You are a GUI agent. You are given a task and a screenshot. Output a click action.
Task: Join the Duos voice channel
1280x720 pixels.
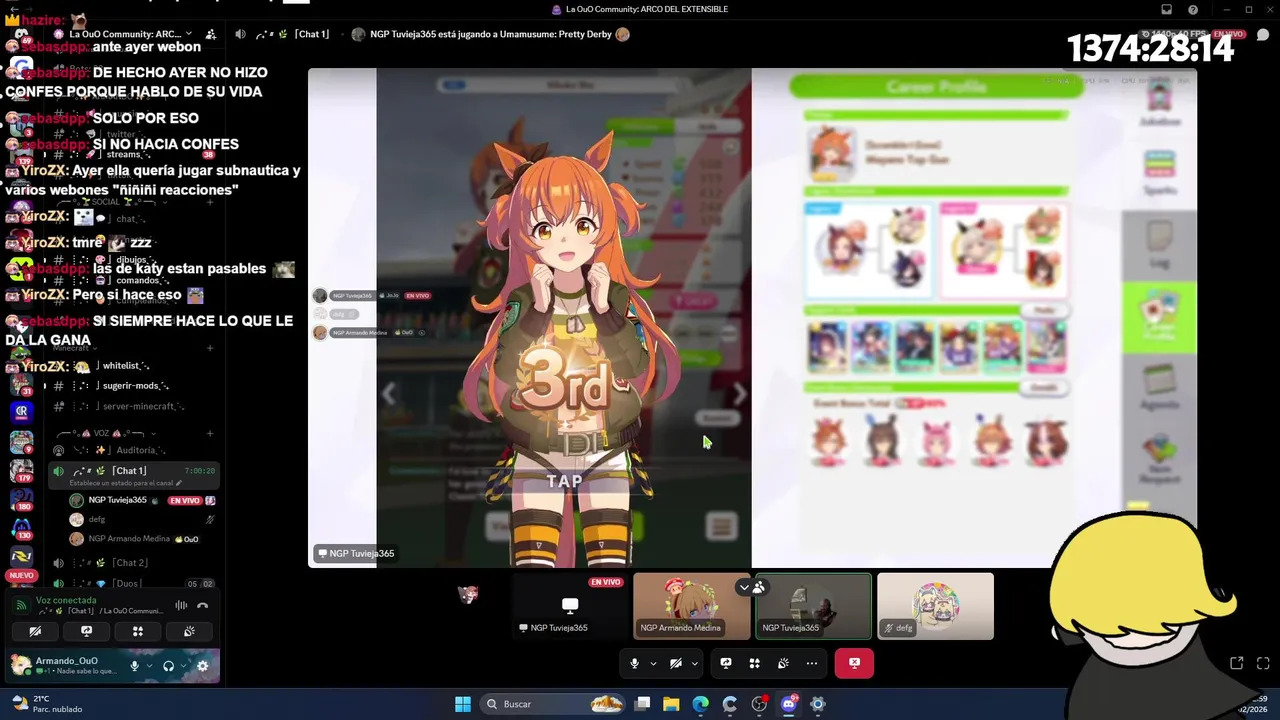click(132, 583)
